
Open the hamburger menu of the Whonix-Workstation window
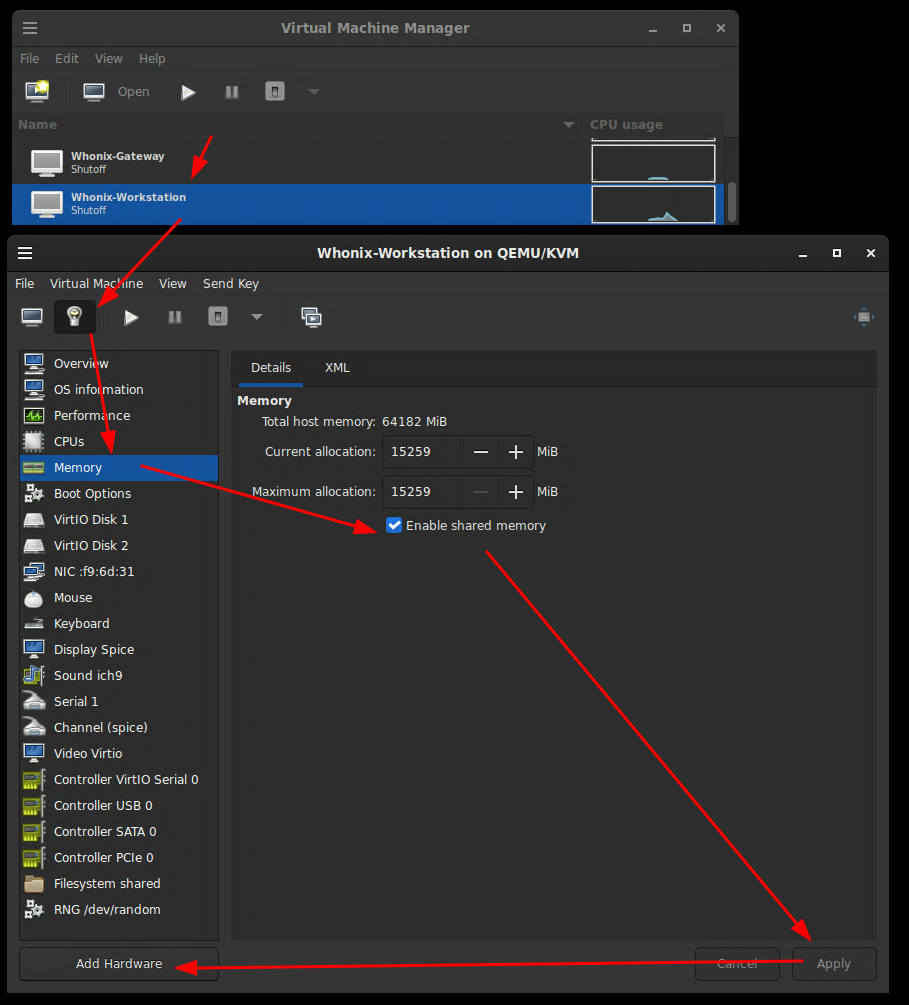[25, 253]
